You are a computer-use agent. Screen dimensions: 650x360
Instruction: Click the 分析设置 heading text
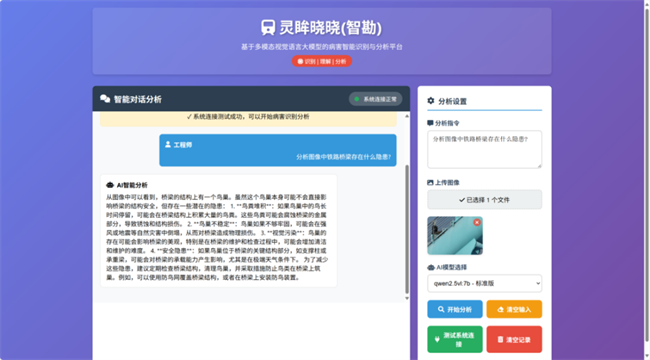tap(452, 101)
